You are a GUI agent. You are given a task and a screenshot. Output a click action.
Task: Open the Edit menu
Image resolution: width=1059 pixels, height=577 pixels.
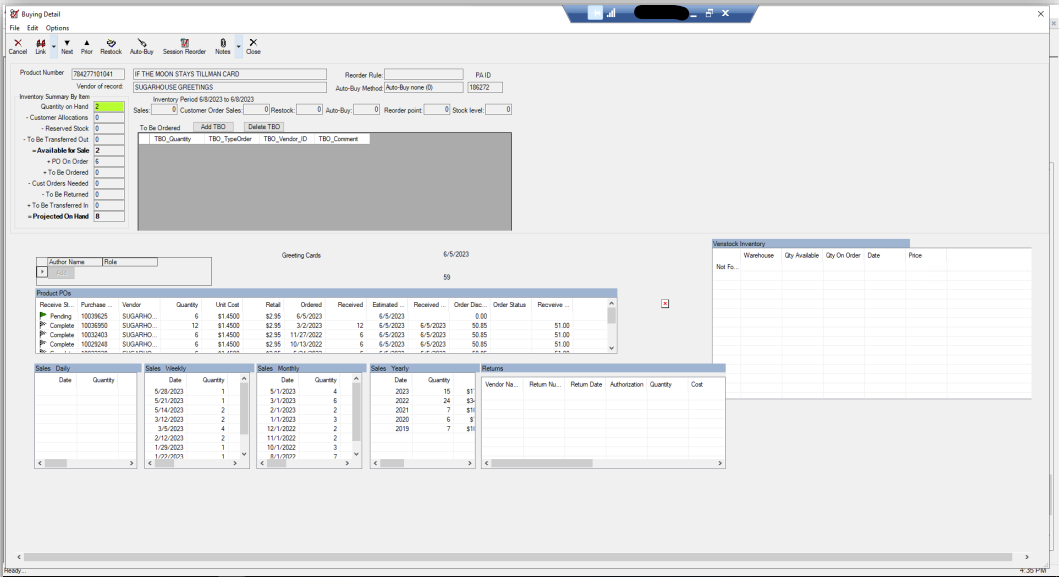[x=32, y=28]
